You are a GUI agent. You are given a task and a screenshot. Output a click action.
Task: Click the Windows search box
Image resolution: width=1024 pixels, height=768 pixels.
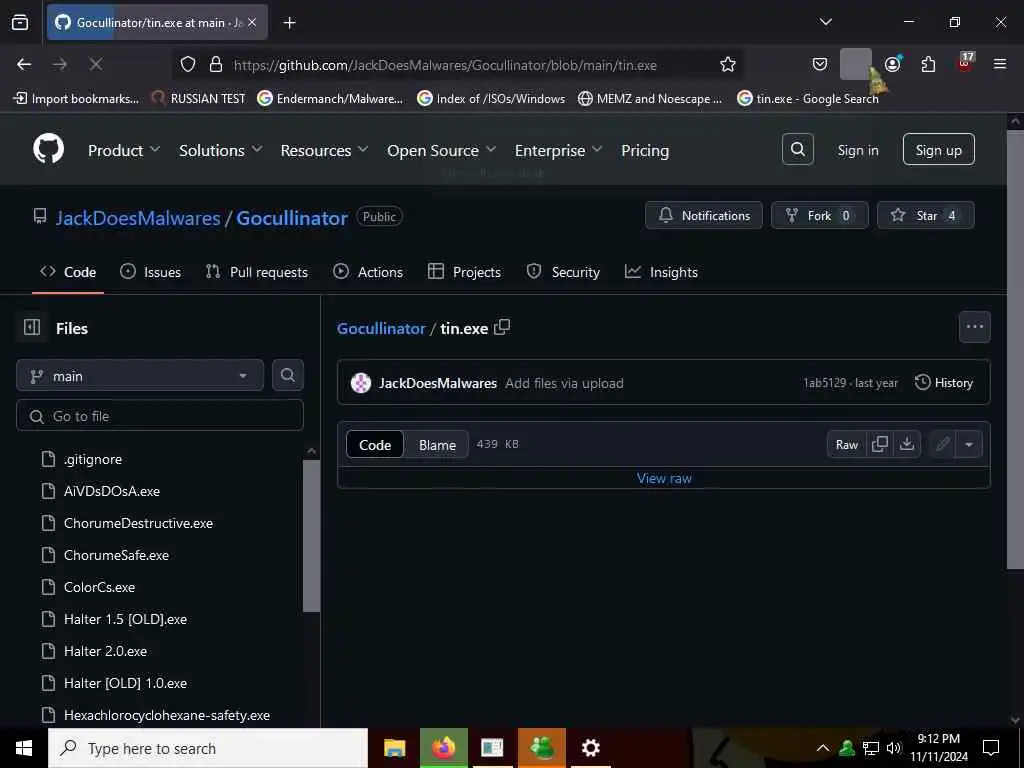208,748
